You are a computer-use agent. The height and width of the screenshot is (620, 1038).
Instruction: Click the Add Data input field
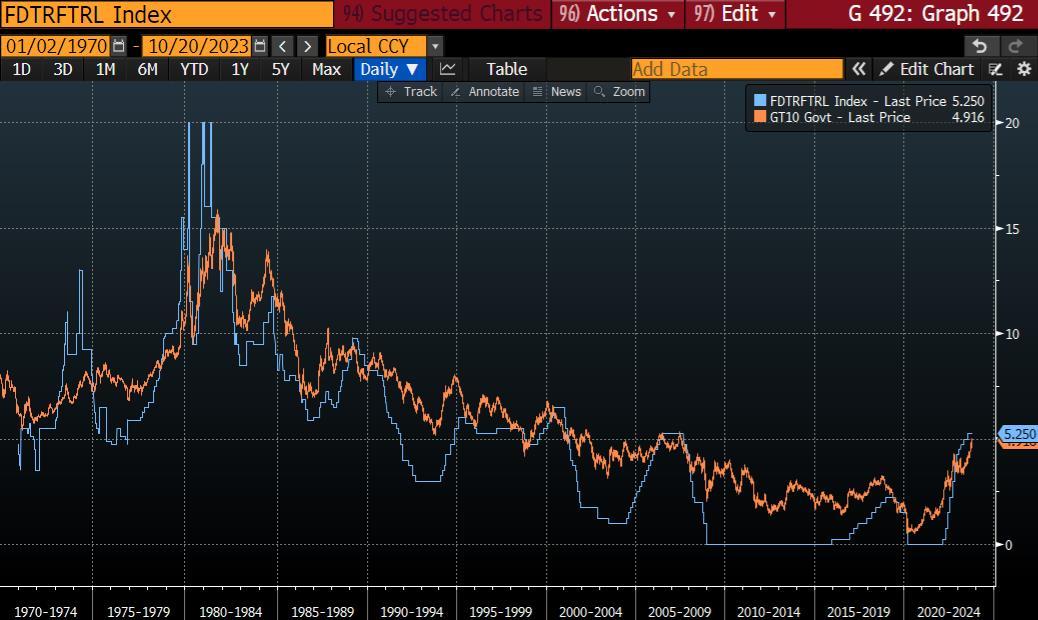[x=736, y=69]
